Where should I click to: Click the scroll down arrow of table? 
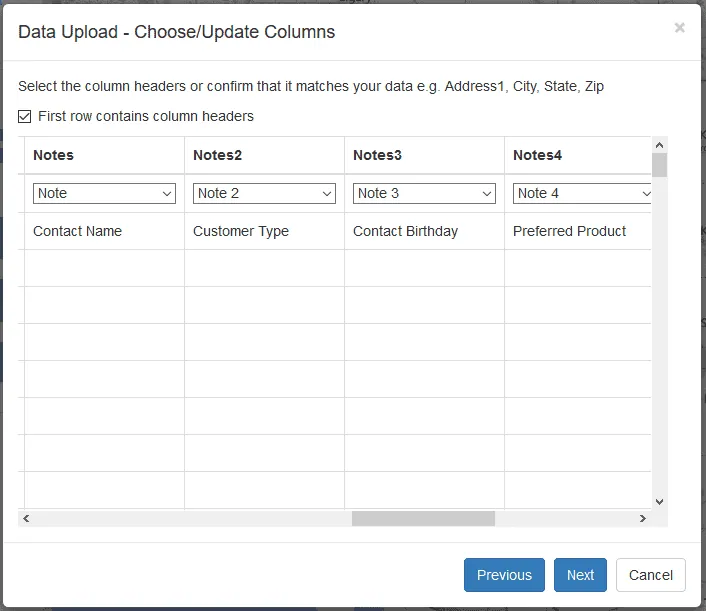[x=660, y=501]
